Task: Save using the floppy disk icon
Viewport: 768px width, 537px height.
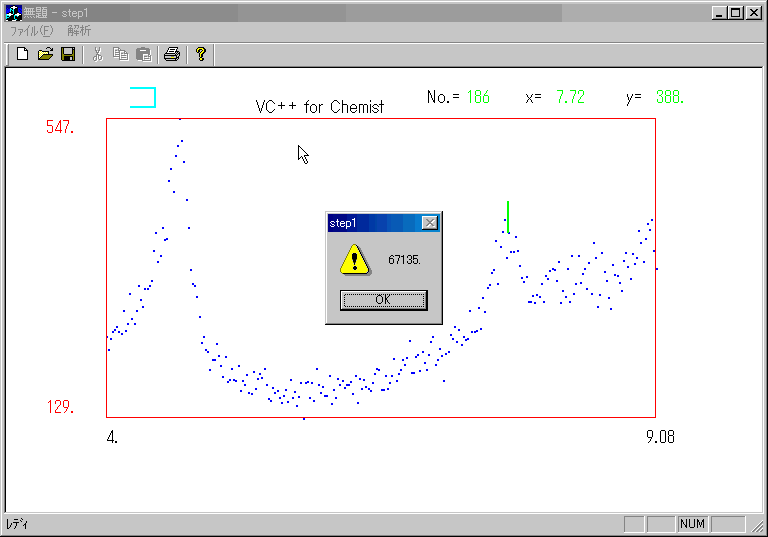Action: click(68, 54)
